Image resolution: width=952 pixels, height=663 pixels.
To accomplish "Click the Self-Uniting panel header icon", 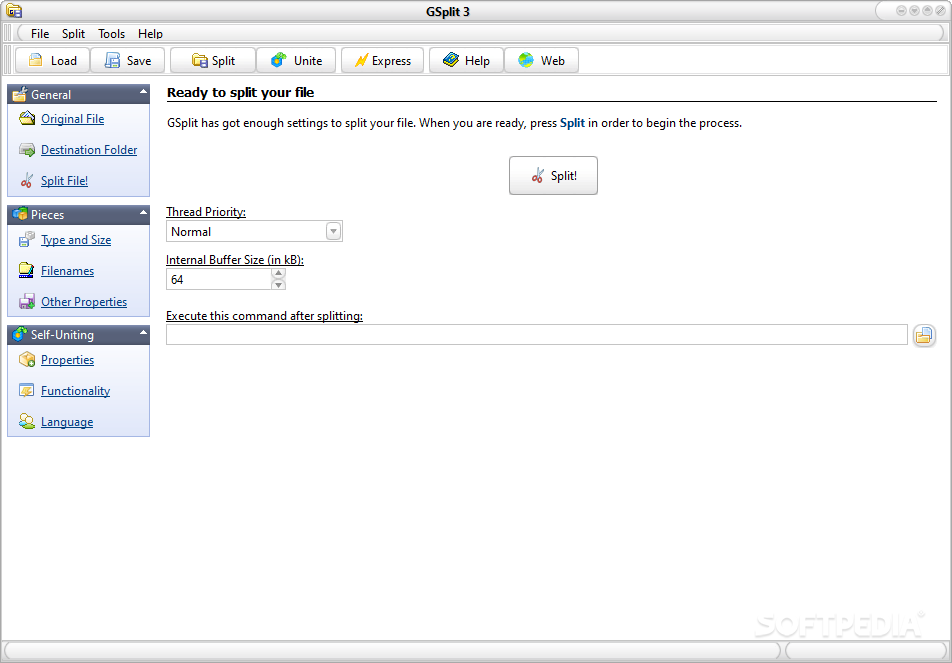I will (20, 334).
